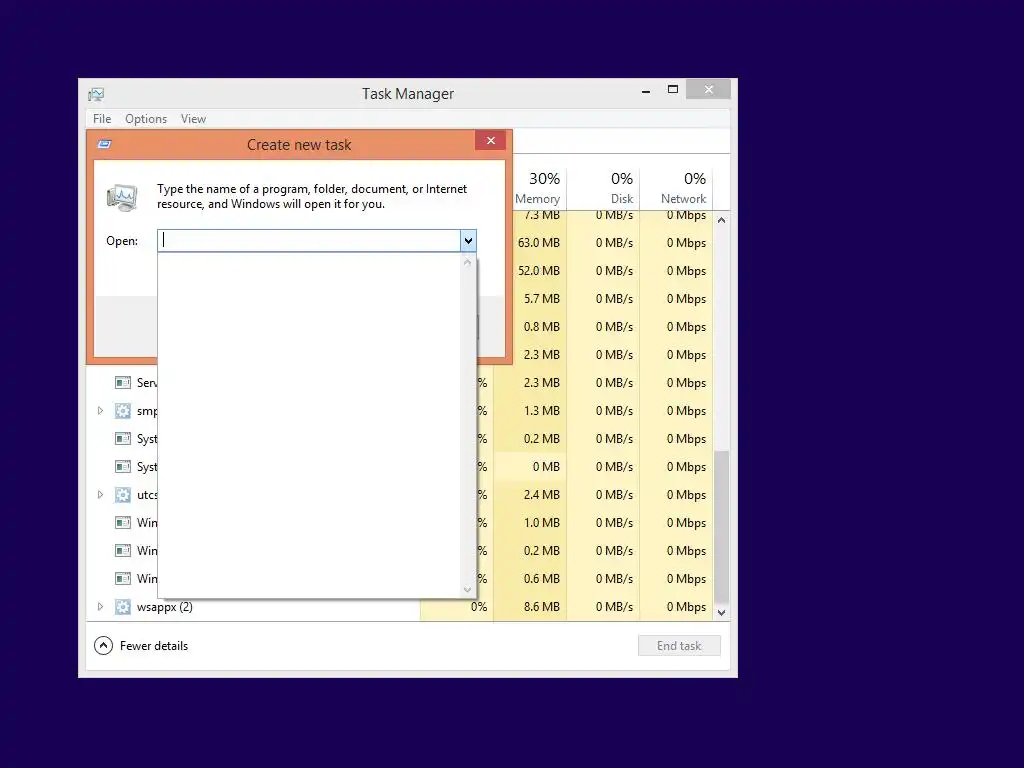This screenshot has height=768, width=1024.
Task: Click the Run dialog computer icon
Action: click(123, 197)
